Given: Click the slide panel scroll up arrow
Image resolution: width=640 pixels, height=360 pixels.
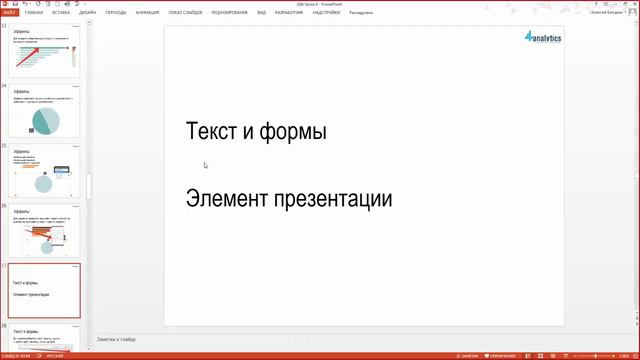Looking at the screenshot, I should click(x=89, y=22).
